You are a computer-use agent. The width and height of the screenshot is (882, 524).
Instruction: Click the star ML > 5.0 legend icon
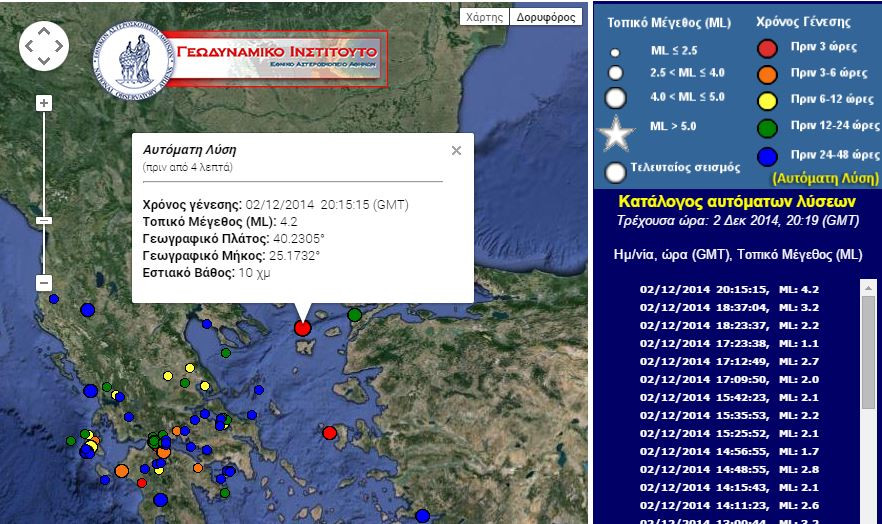pyautogui.click(x=616, y=132)
